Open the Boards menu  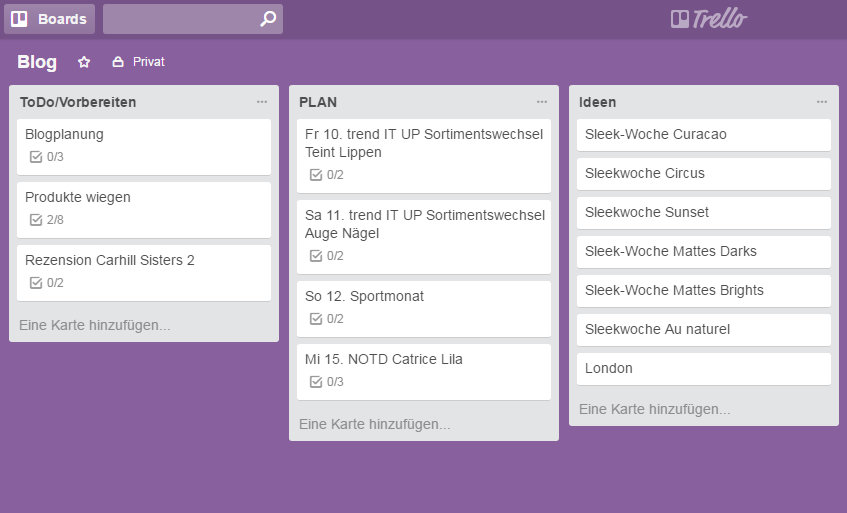pos(50,19)
